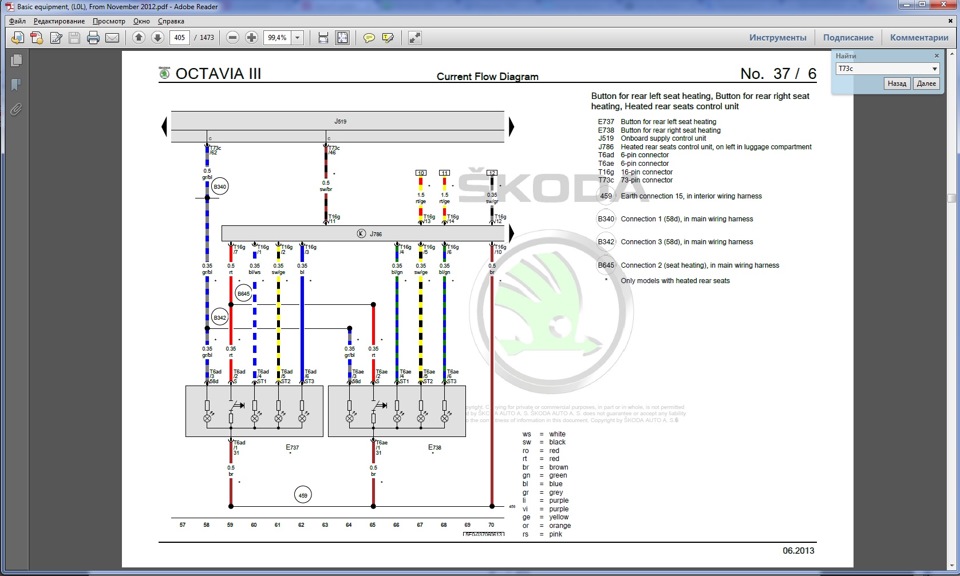Send the file via the email envelope icon
This screenshot has height=576, width=960.
click(x=112, y=38)
